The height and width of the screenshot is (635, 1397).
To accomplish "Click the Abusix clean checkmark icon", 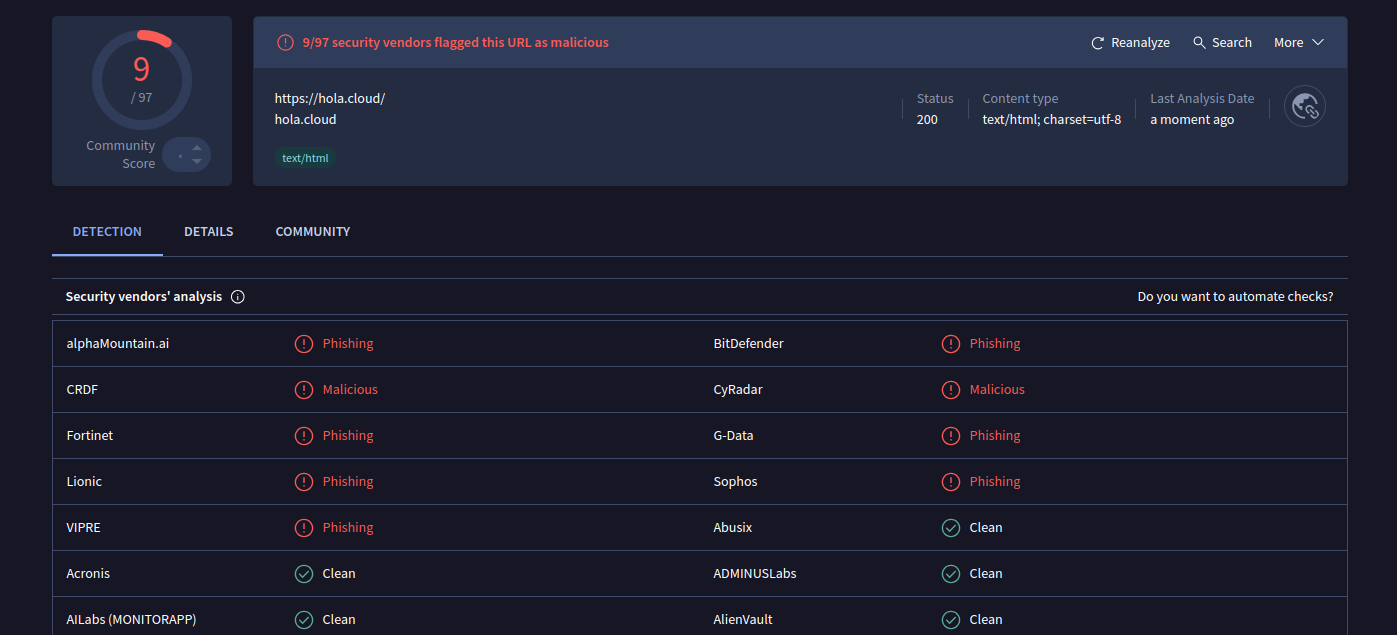I will (951, 528).
